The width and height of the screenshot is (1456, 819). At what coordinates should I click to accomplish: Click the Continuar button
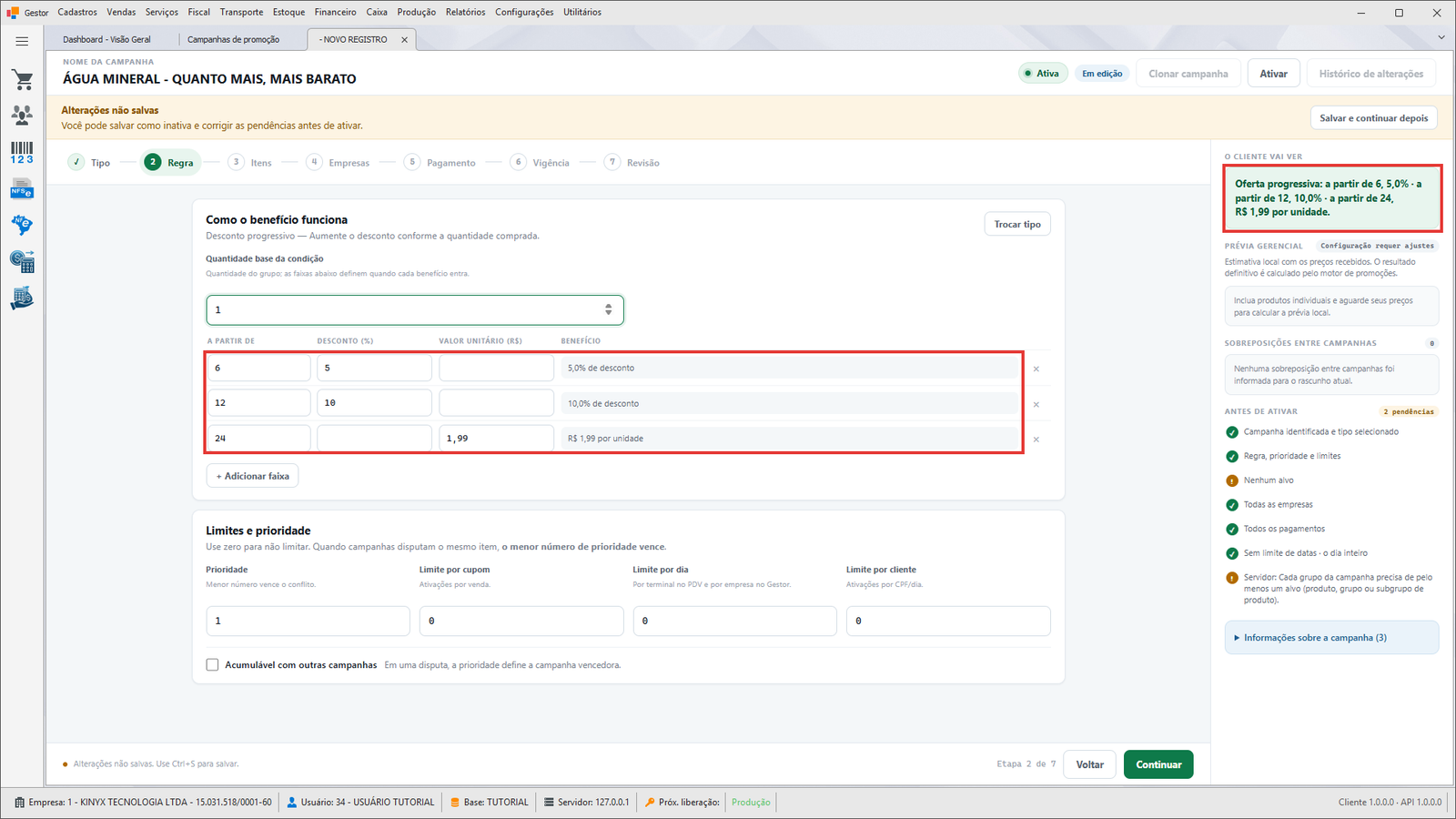pos(1158,764)
